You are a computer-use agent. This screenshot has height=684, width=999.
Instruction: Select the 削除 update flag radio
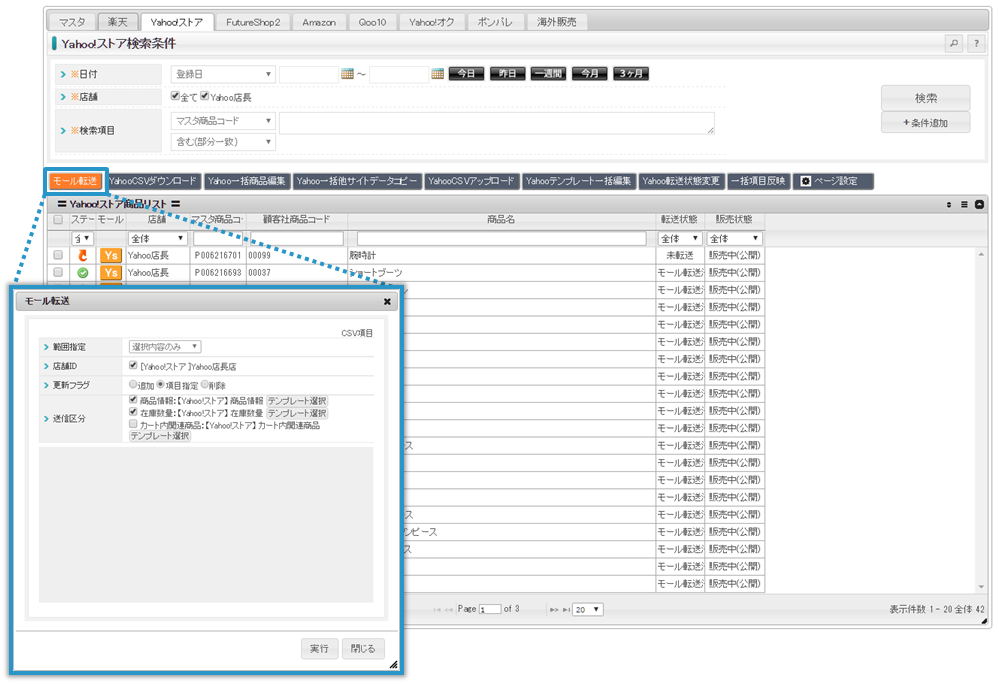[205, 385]
